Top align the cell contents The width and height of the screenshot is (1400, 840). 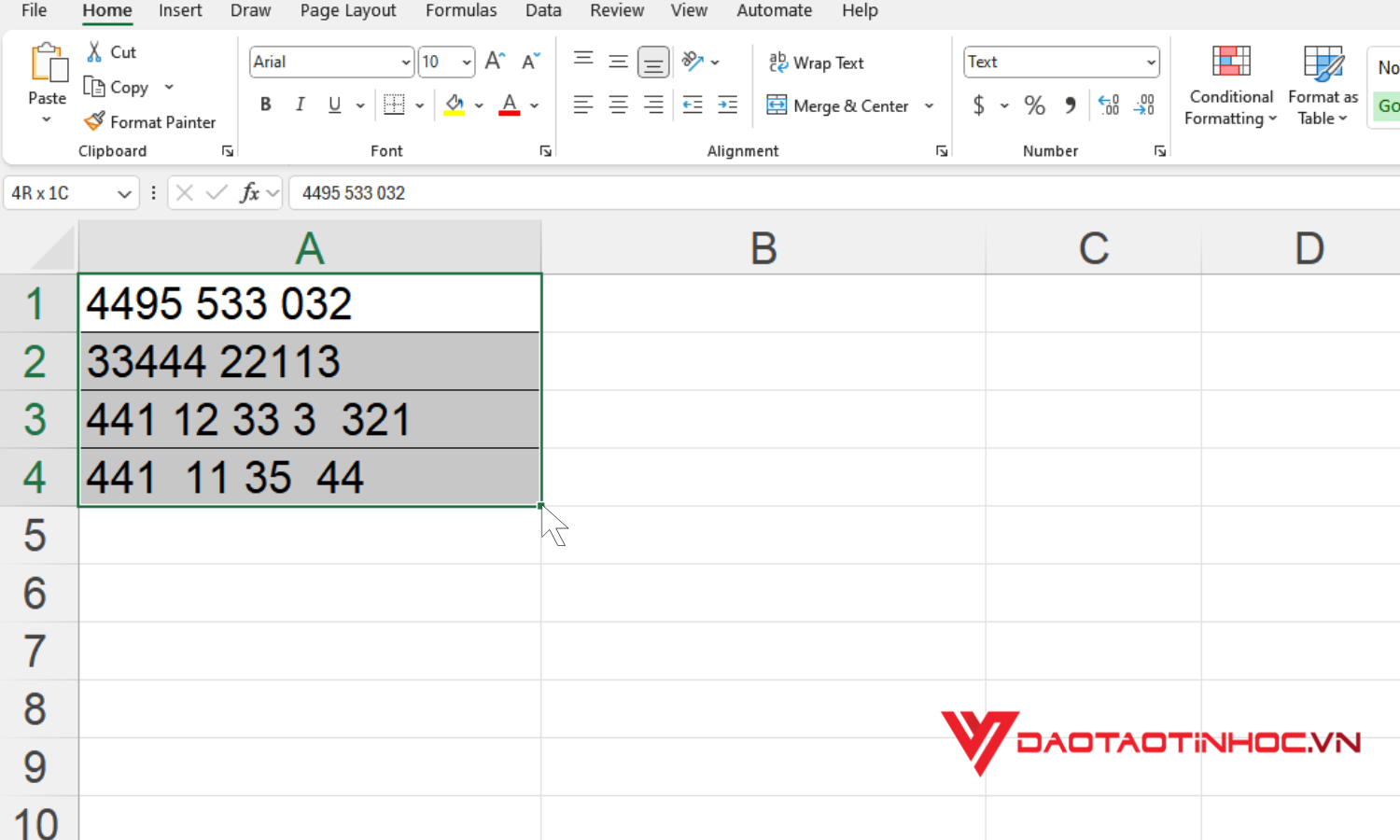tap(583, 62)
